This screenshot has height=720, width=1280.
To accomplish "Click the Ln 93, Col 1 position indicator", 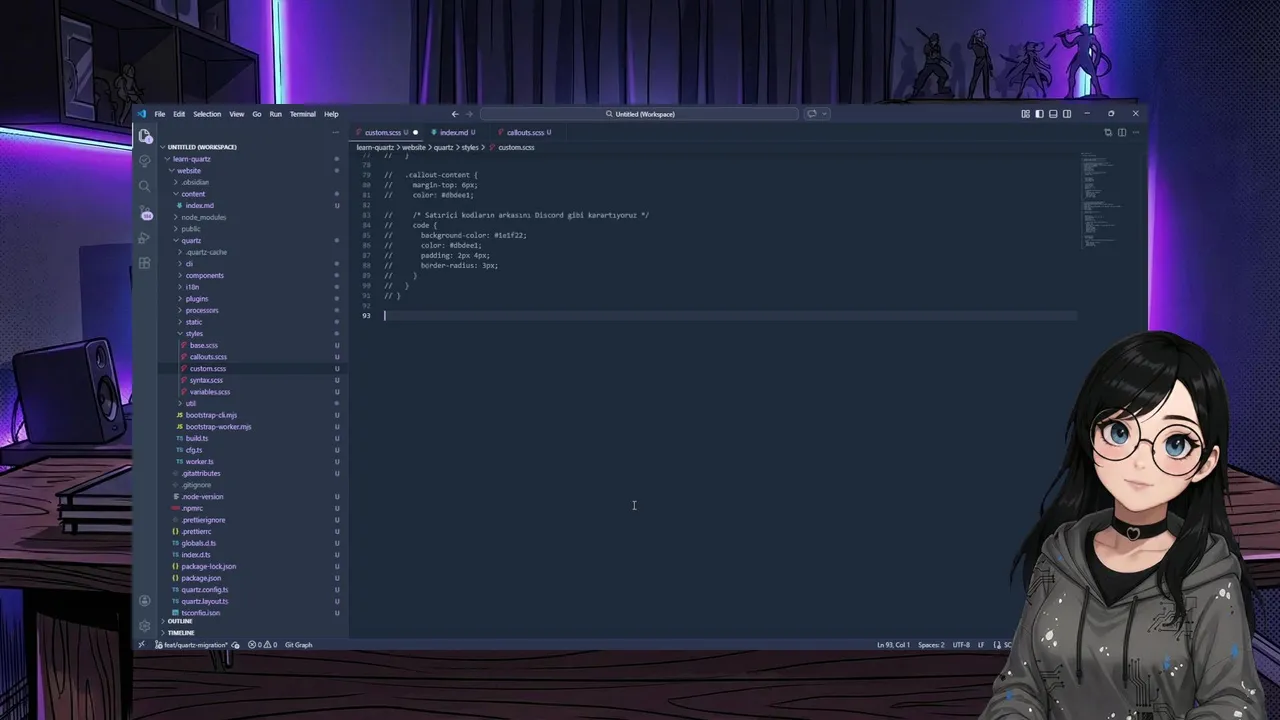I will [893, 645].
